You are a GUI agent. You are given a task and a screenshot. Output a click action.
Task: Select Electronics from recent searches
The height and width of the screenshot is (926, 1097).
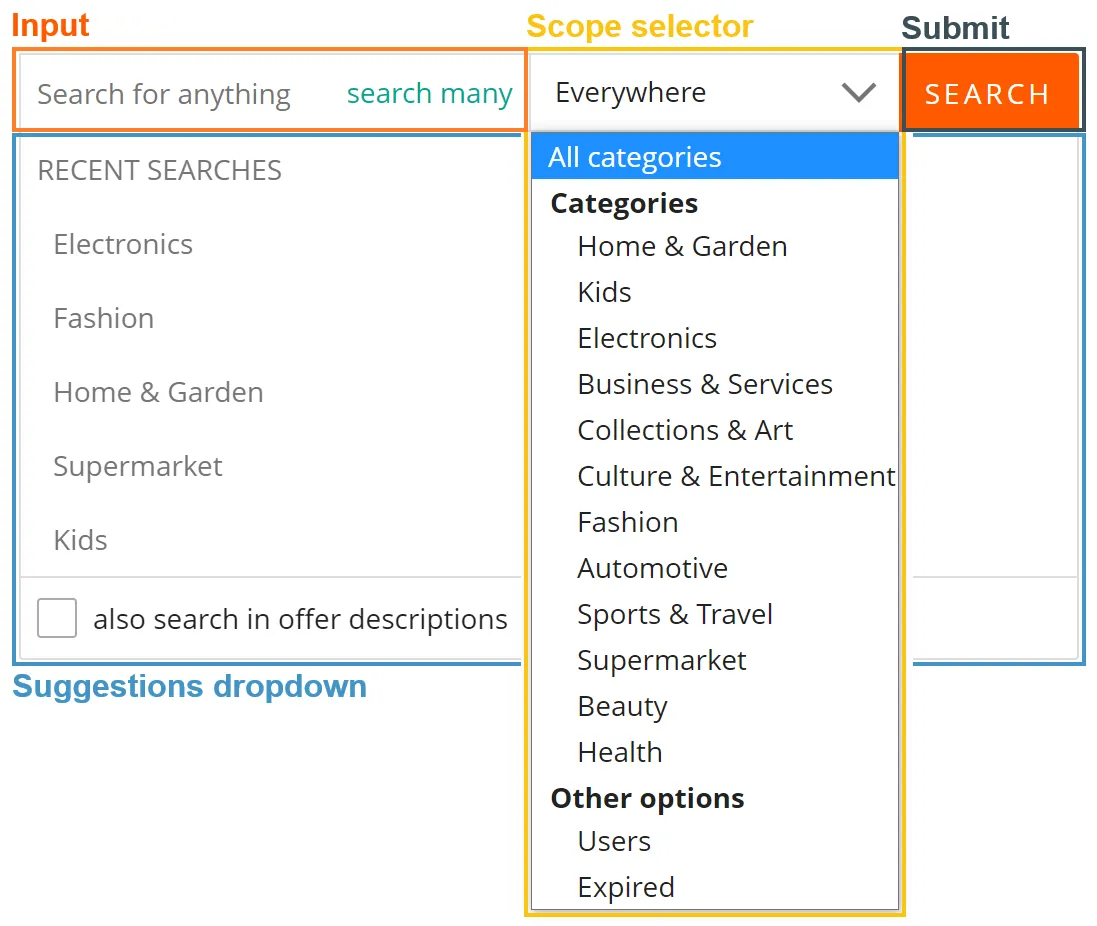pyautogui.click(x=123, y=244)
